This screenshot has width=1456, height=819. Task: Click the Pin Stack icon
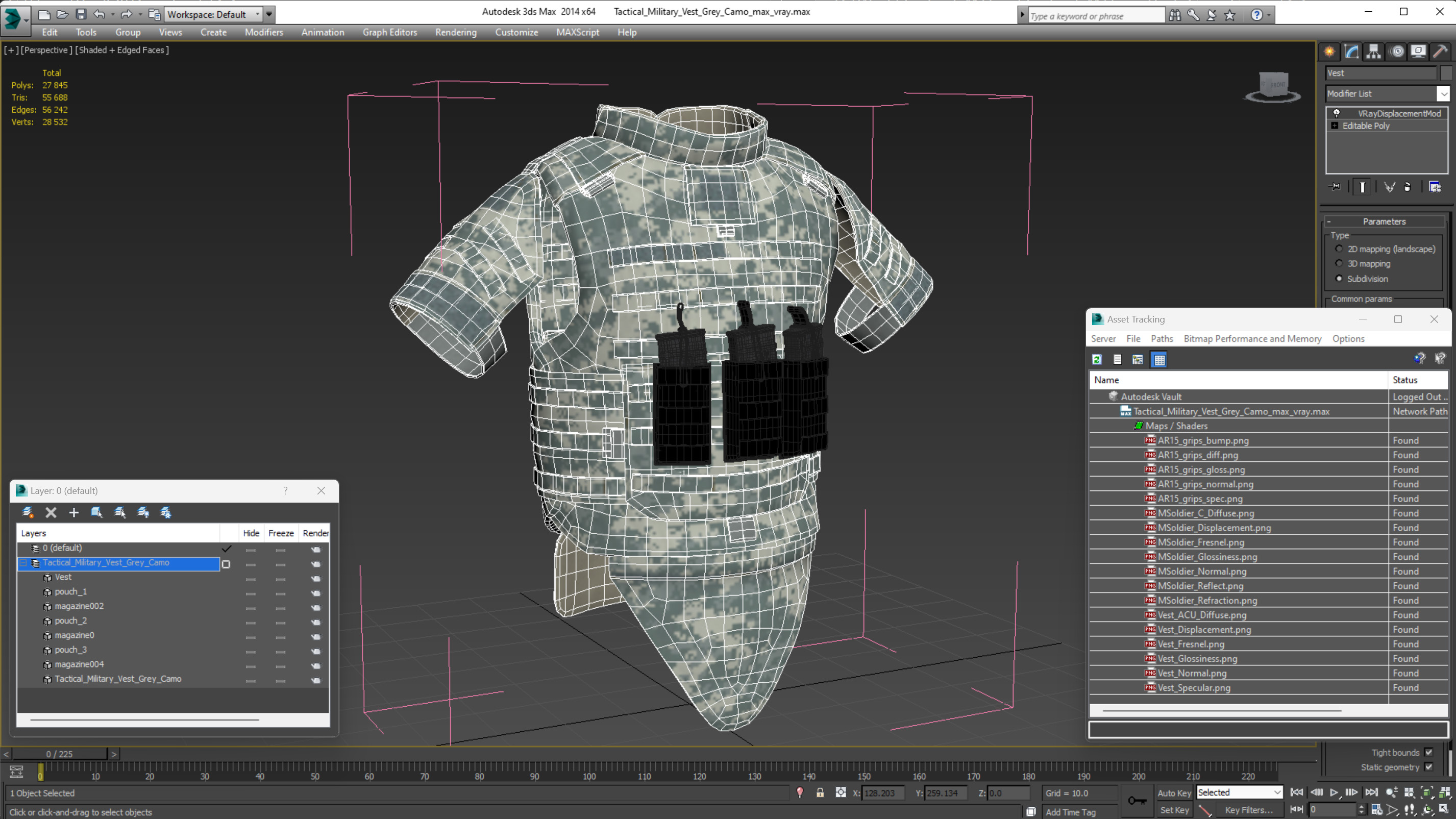point(1335,187)
